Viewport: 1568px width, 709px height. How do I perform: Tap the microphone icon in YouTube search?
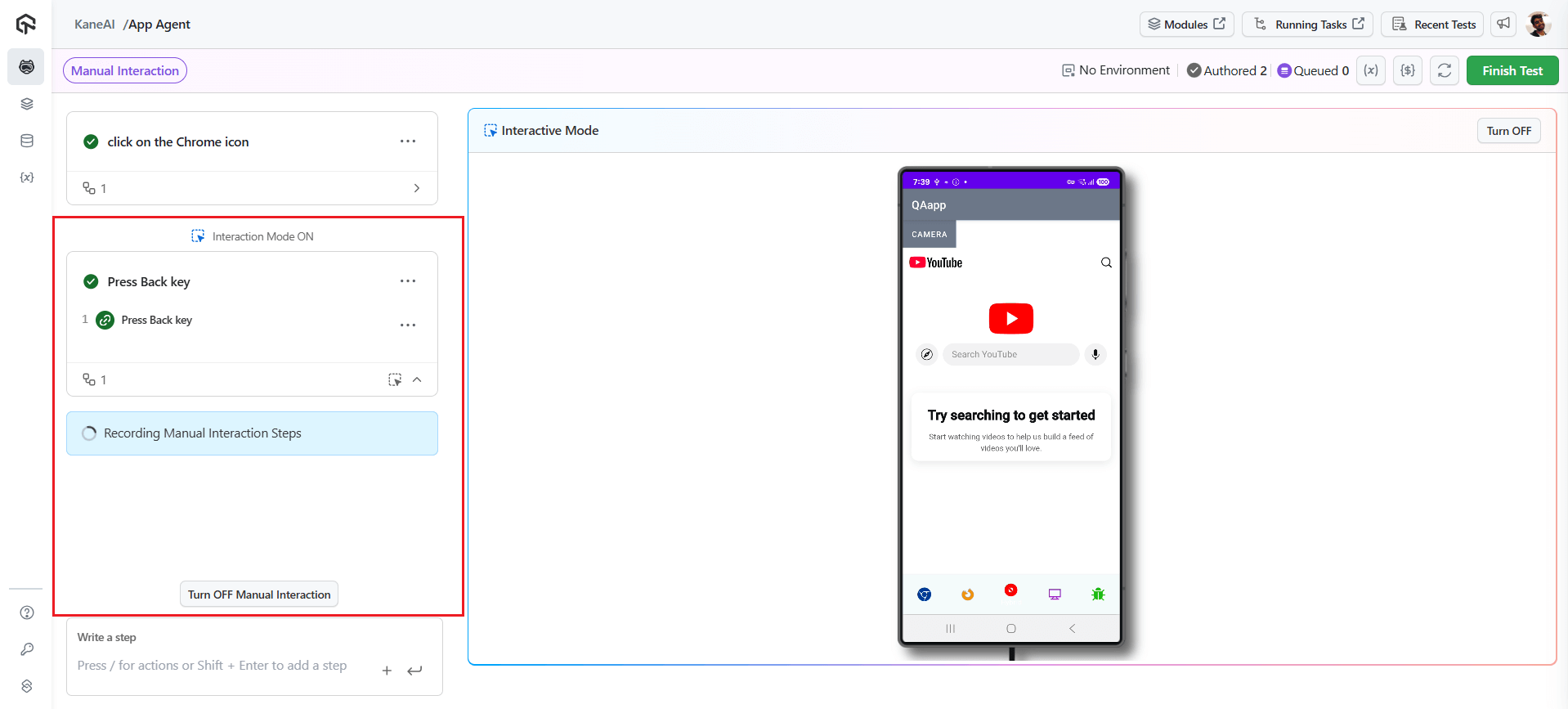(1095, 354)
